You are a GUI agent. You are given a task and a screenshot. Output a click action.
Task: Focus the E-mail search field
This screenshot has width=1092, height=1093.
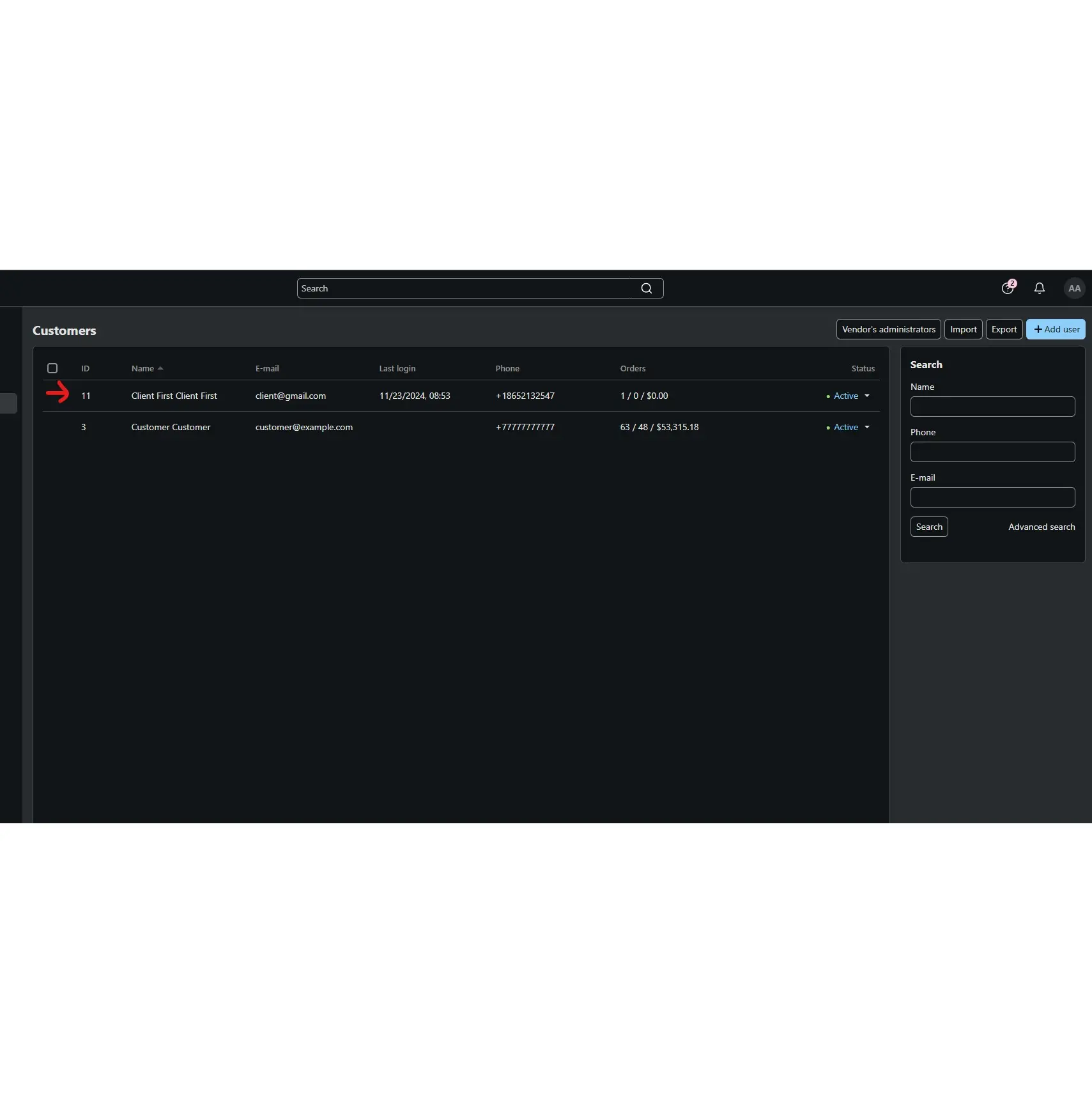(x=992, y=498)
